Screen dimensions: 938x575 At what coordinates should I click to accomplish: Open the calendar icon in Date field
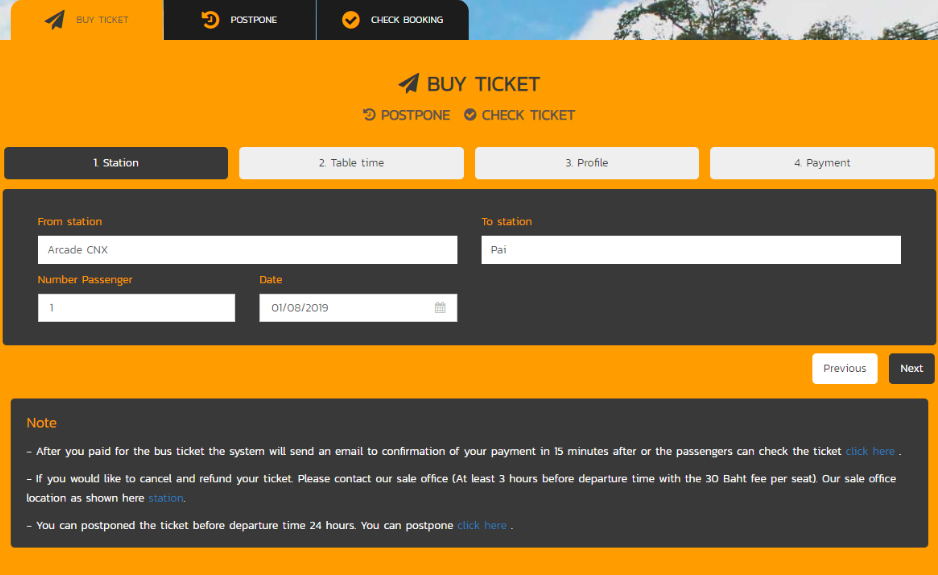[440, 308]
